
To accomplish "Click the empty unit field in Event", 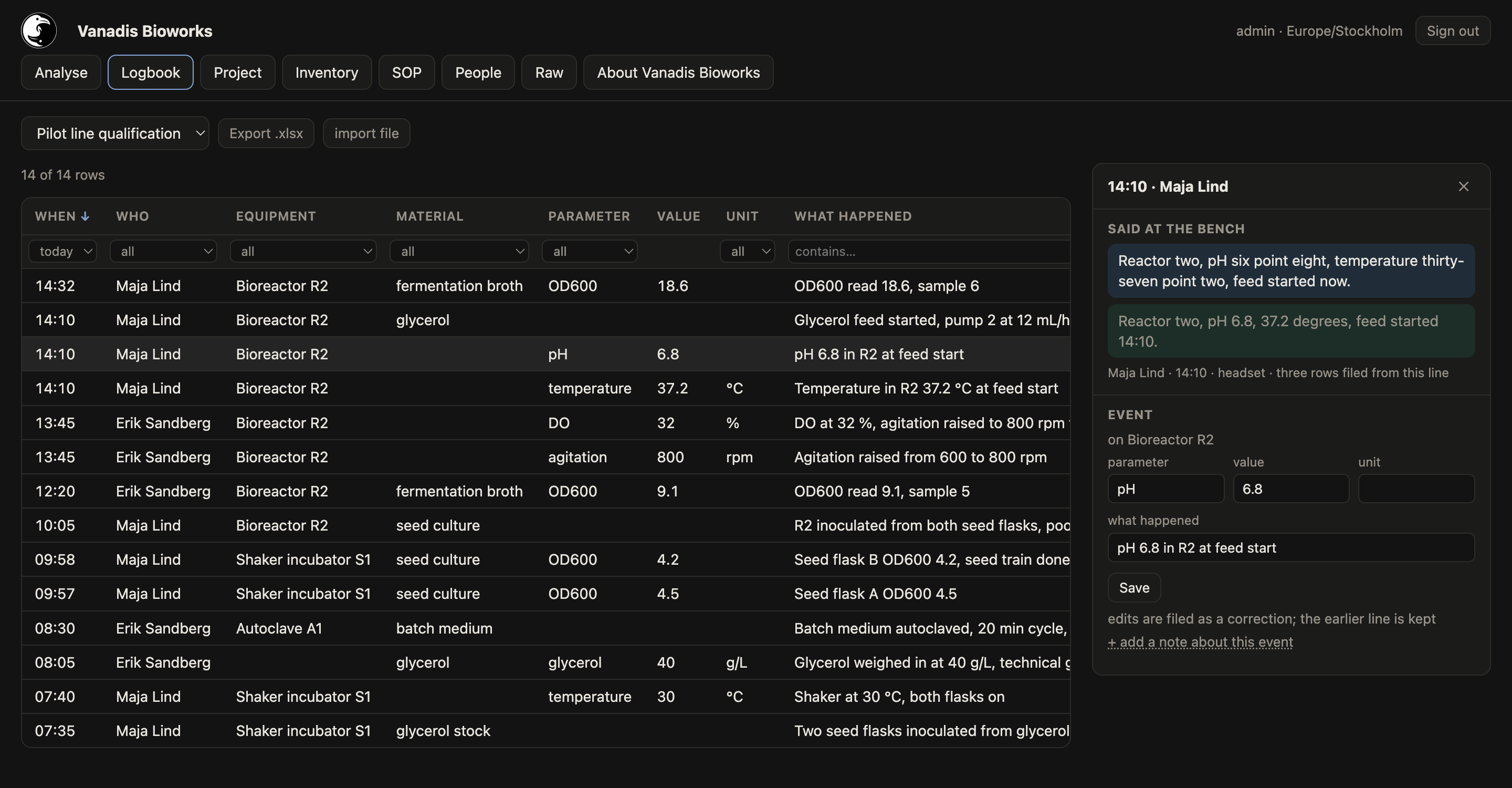I will (1416, 489).
